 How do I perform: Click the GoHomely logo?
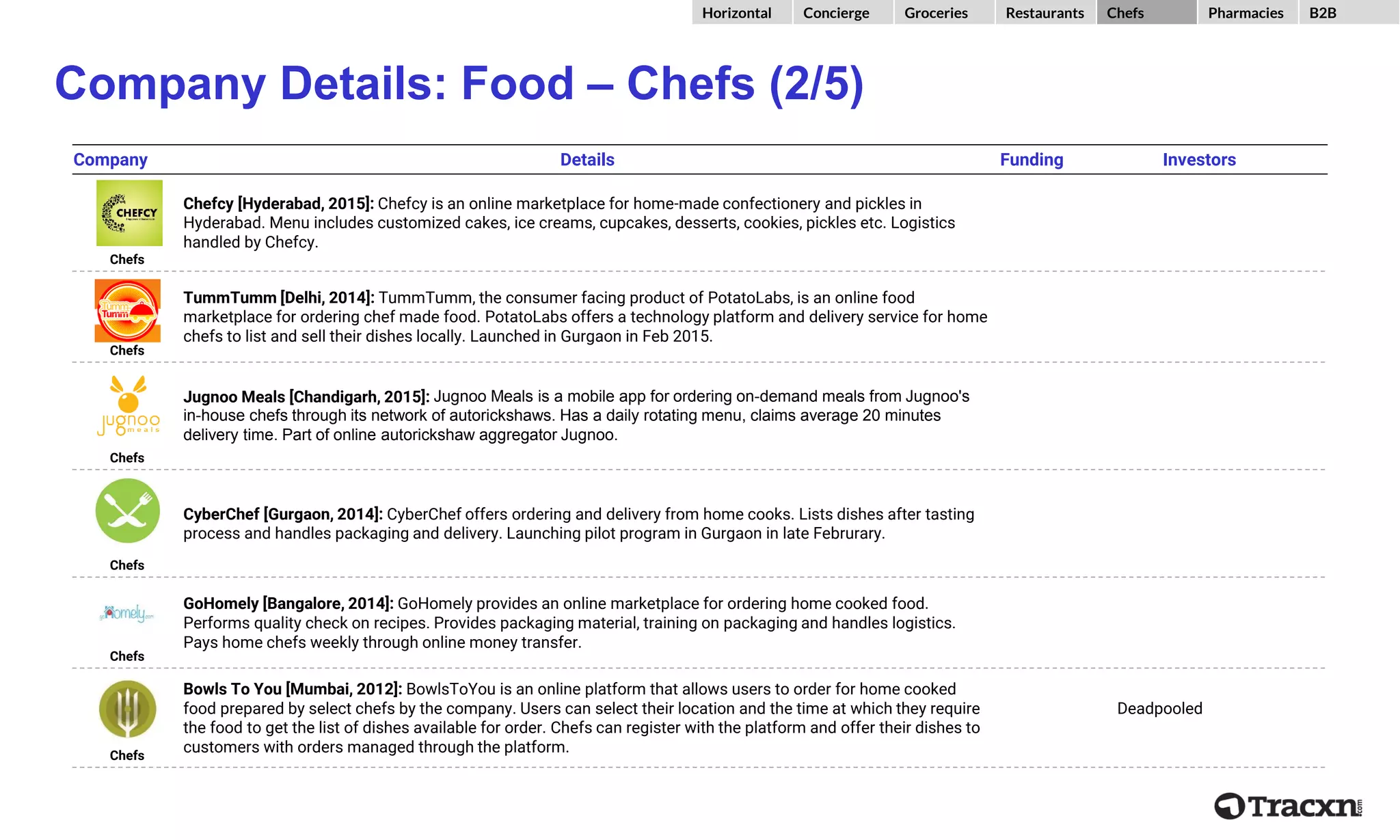coord(127,612)
